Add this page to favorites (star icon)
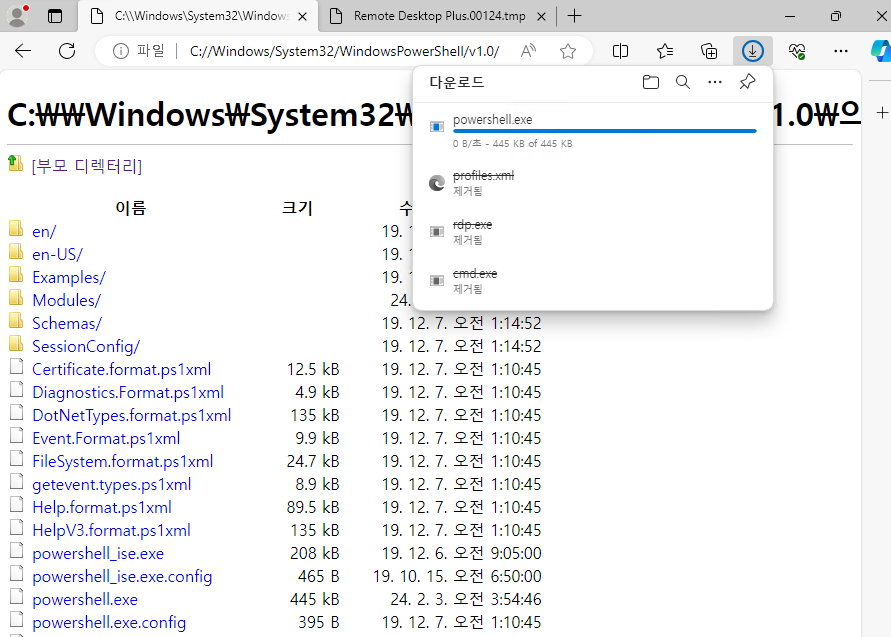The width and height of the screenshot is (891, 637). pyautogui.click(x=568, y=51)
